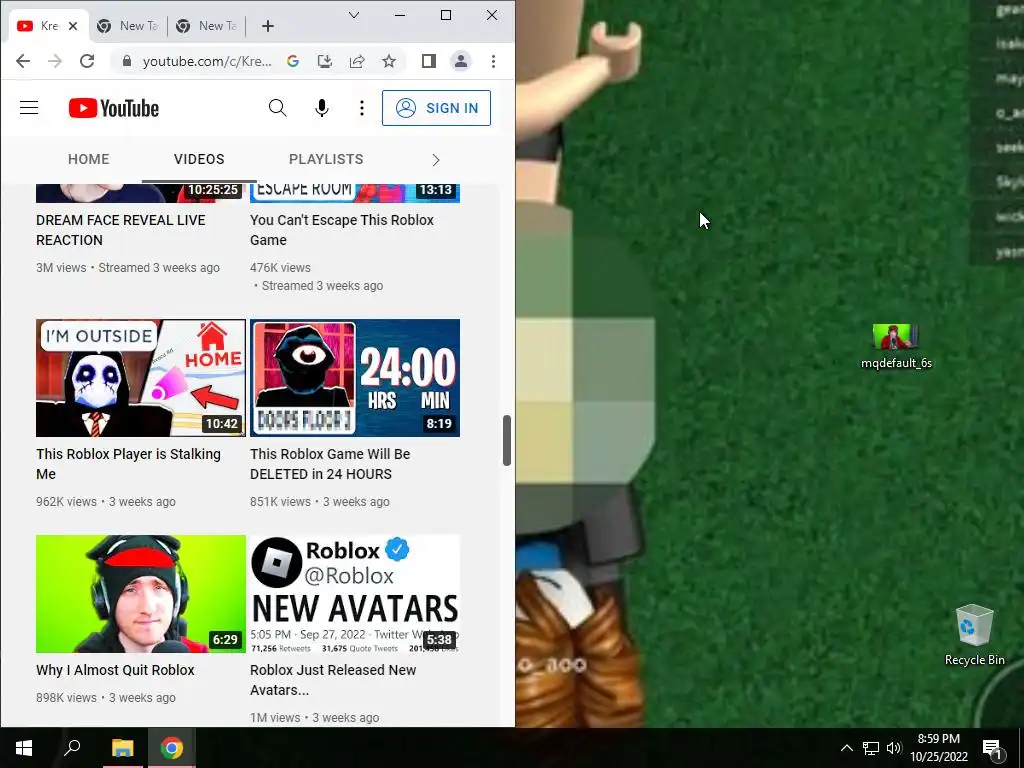This screenshot has height=768, width=1024.
Task: Open Roblox NEW AVATARS video thumbnail
Action: pos(355,594)
